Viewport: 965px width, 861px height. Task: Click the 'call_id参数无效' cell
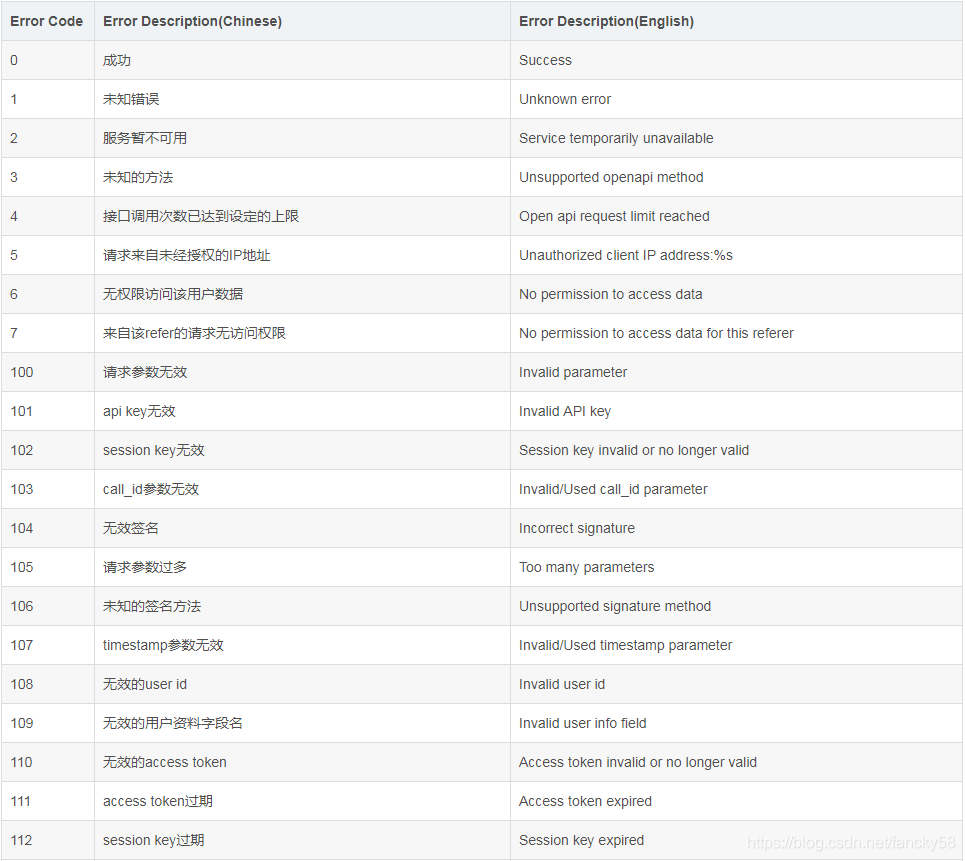click(x=302, y=489)
